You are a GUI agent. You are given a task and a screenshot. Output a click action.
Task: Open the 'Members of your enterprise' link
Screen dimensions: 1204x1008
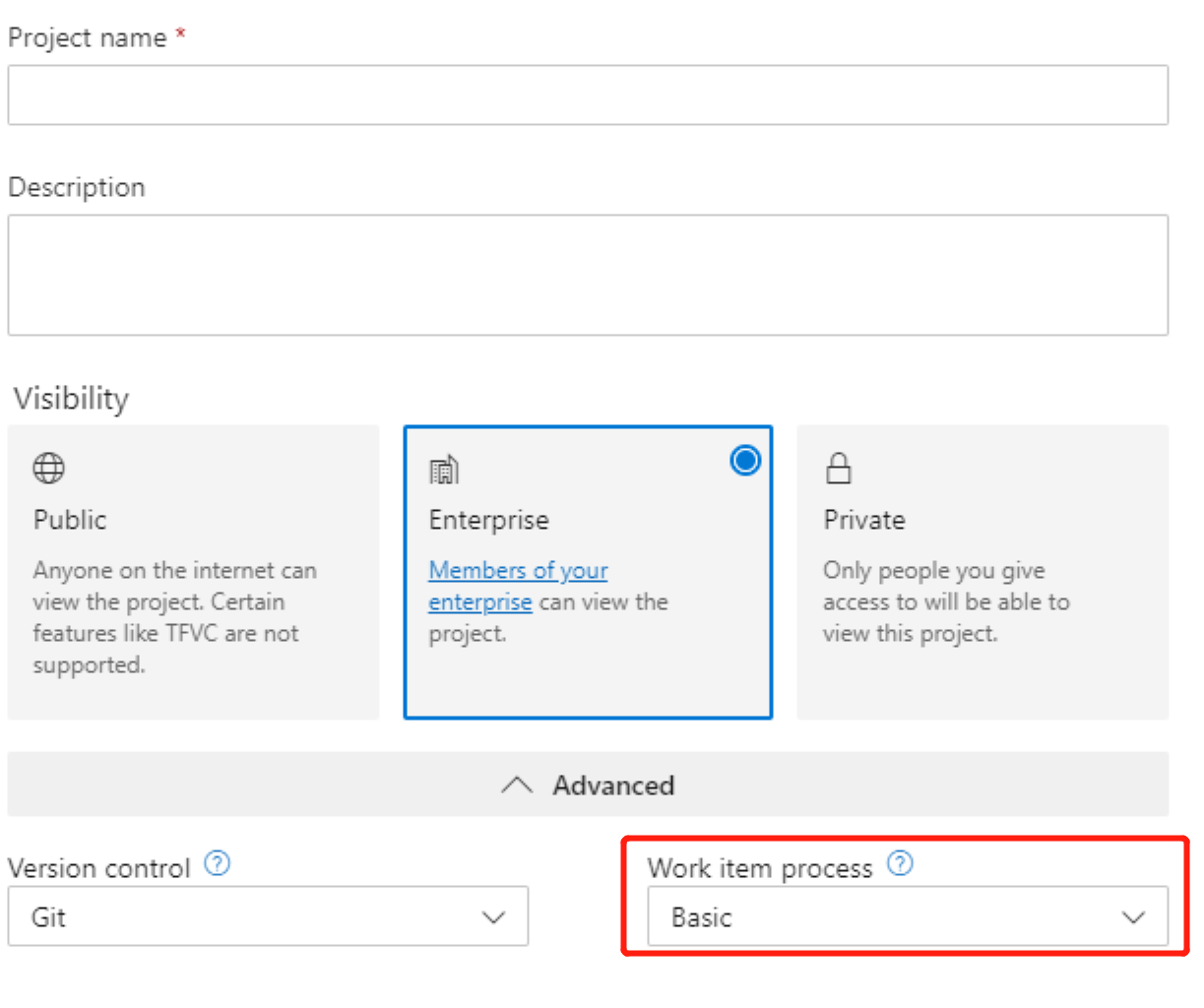(519, 586)
